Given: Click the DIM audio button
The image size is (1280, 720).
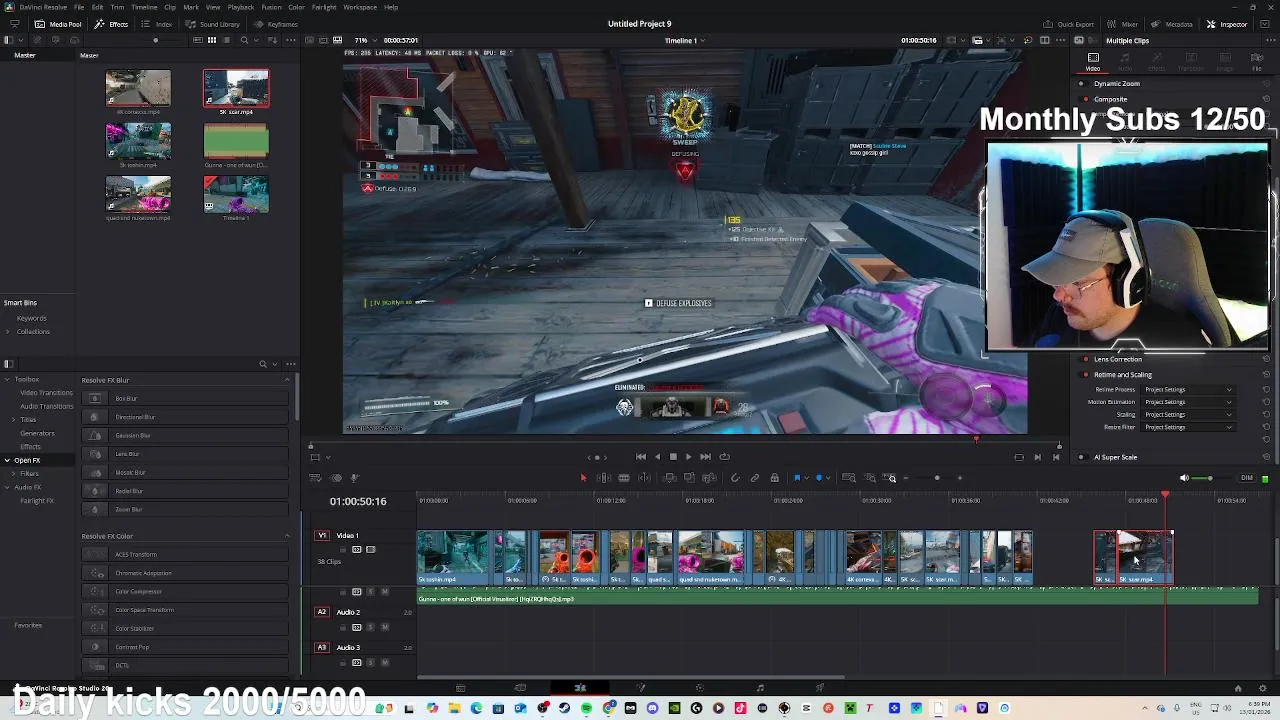Looking at the screenshot, I should pyautogui.click(x=1246, y=478).
